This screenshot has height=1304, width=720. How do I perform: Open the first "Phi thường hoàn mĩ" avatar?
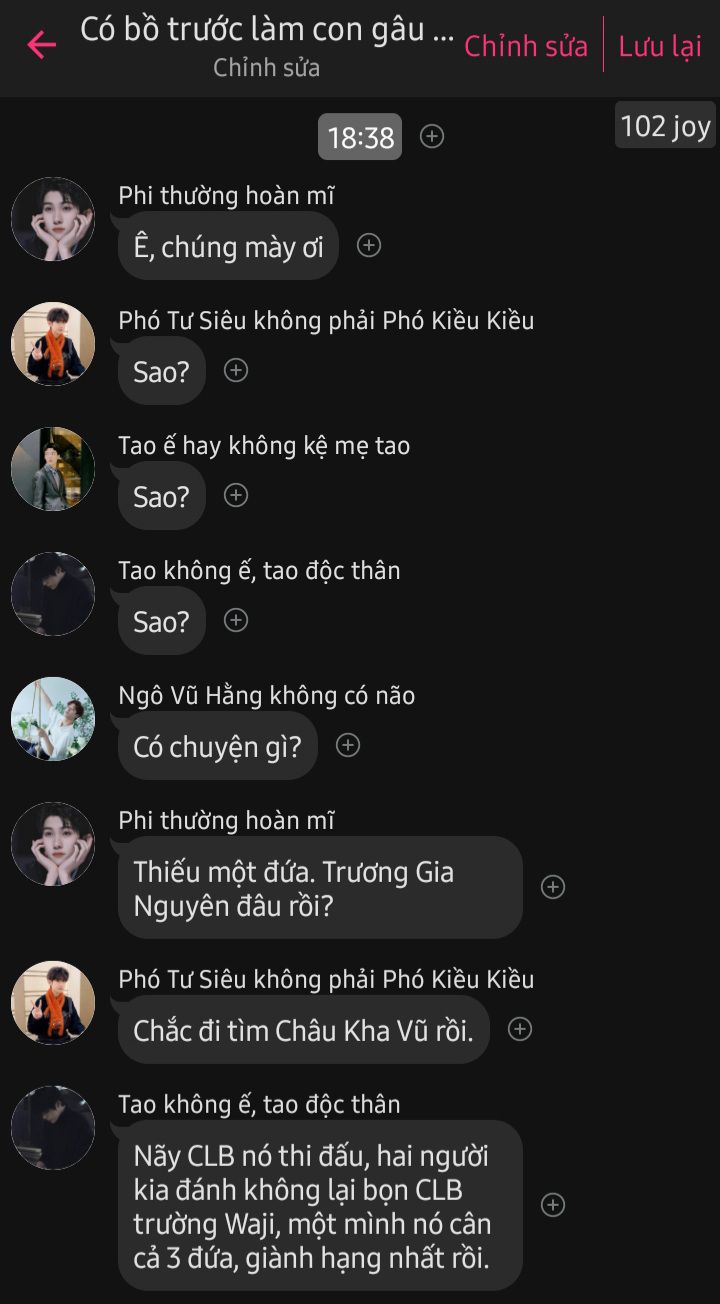click(53, 219)
